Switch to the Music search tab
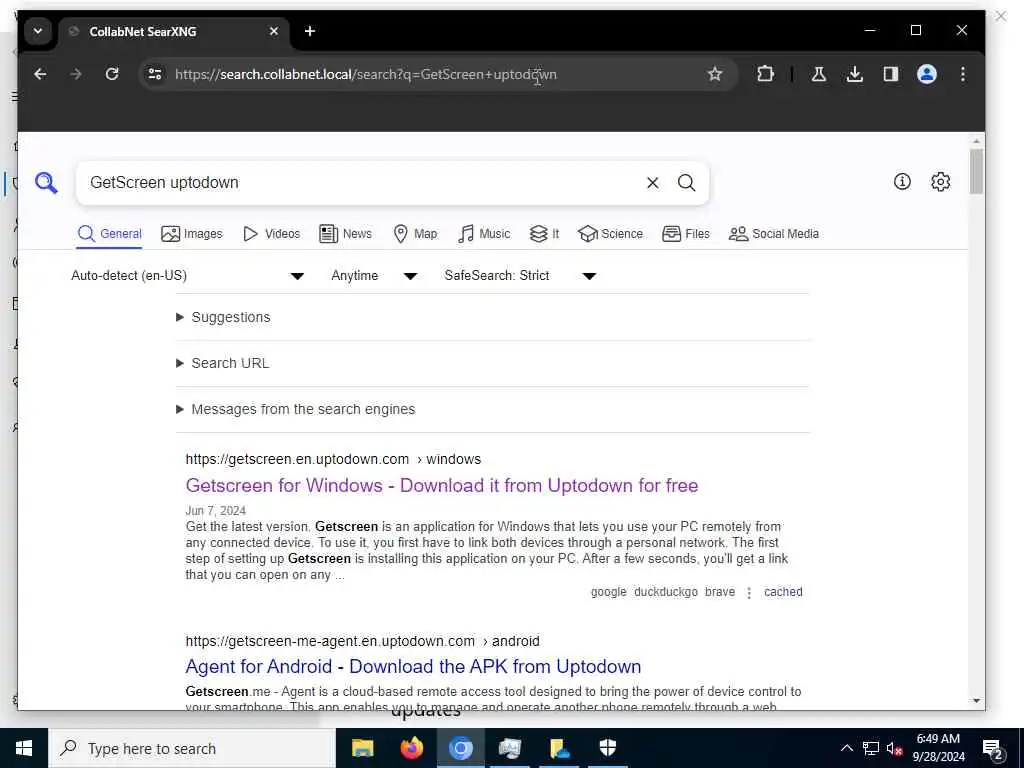This screenshot has height=768, width=1024. [484, 234]
